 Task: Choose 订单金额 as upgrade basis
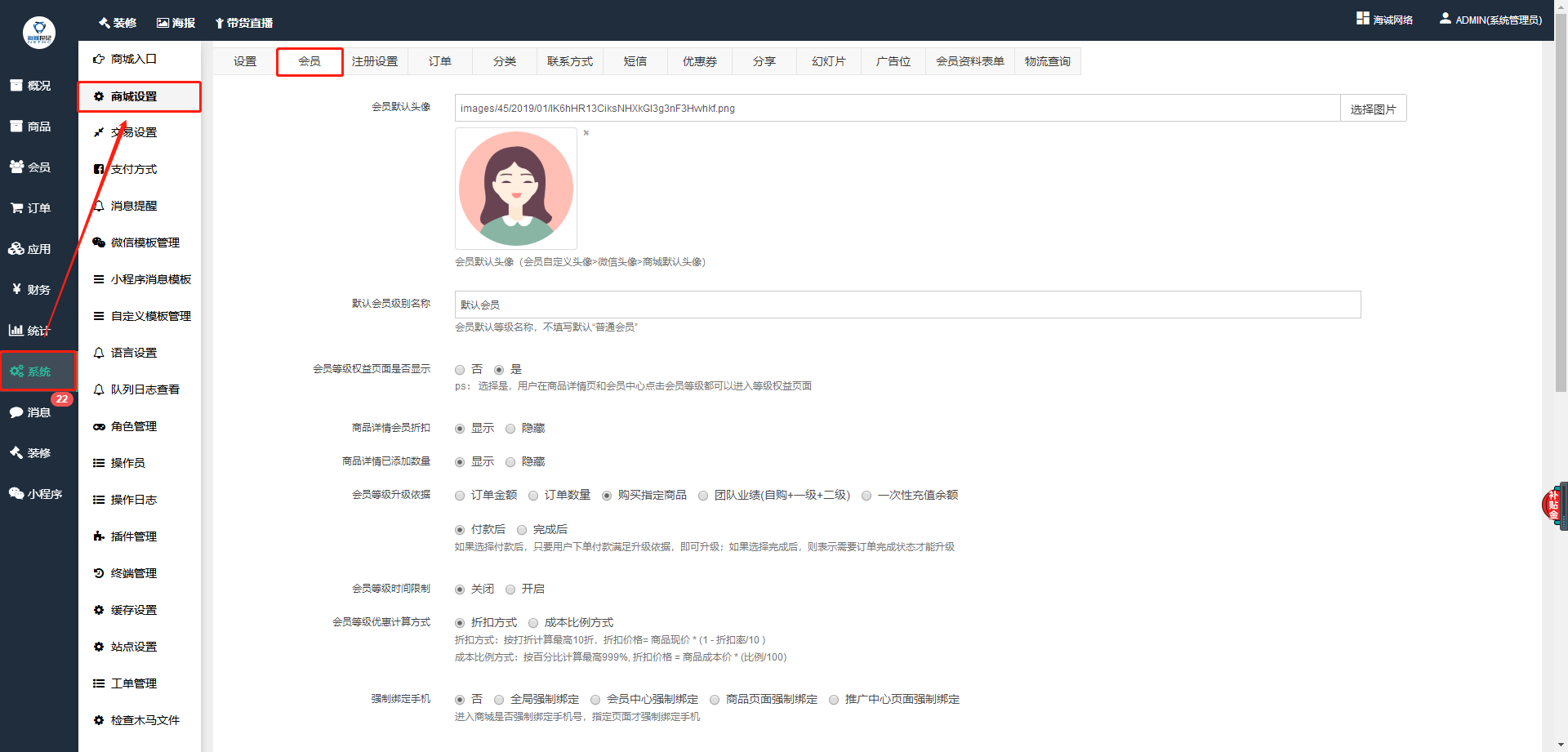pos(460,496)
